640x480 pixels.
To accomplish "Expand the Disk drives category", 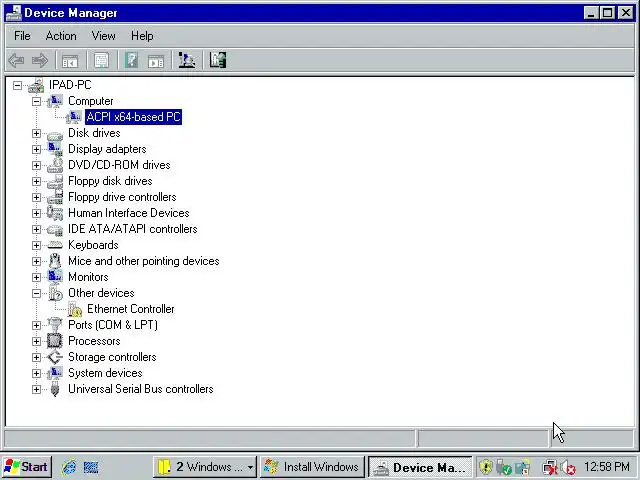I will pyautogui.click(x=36, y=133).
